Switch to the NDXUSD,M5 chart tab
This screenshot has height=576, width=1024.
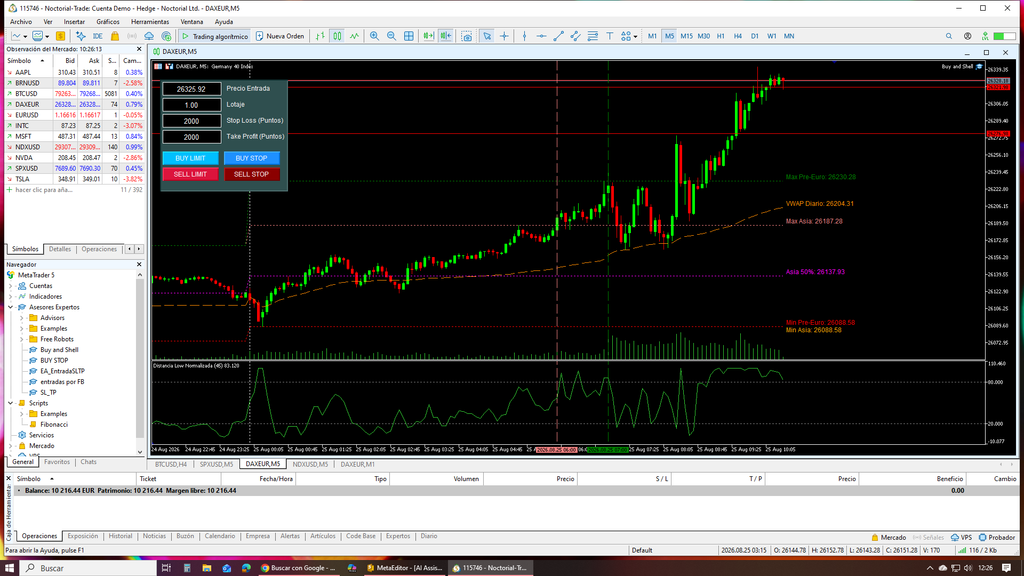(310, 464)
